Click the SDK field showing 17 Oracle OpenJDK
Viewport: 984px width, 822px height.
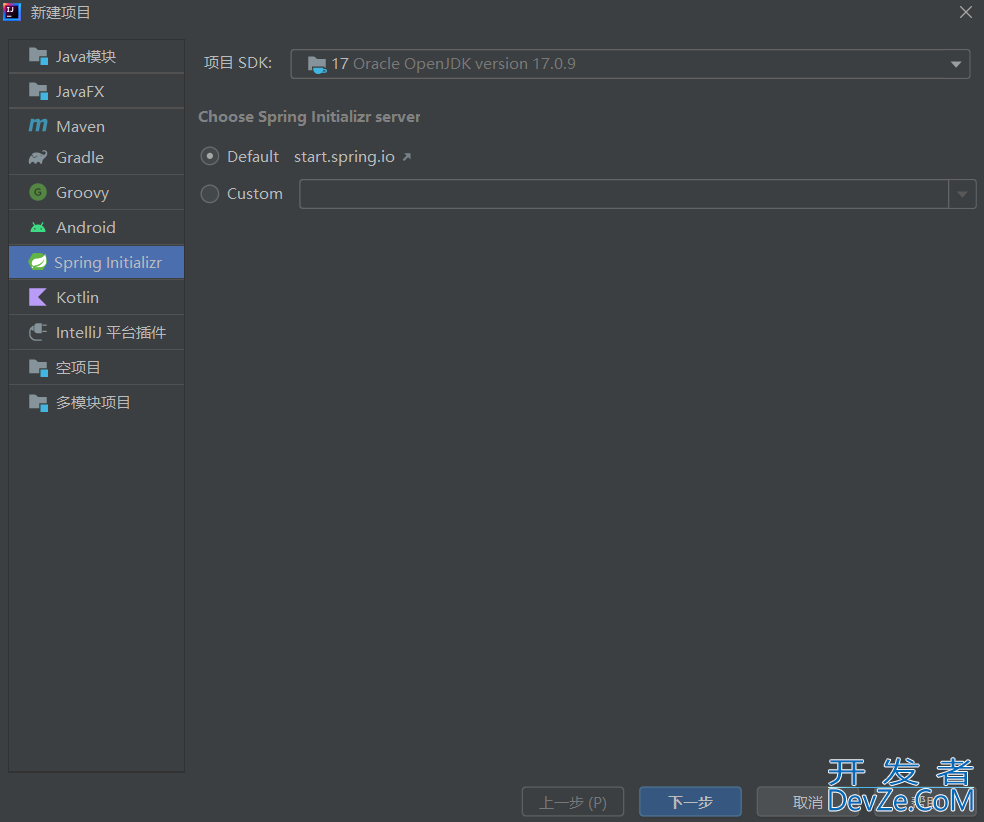click(x=630, y=64)
